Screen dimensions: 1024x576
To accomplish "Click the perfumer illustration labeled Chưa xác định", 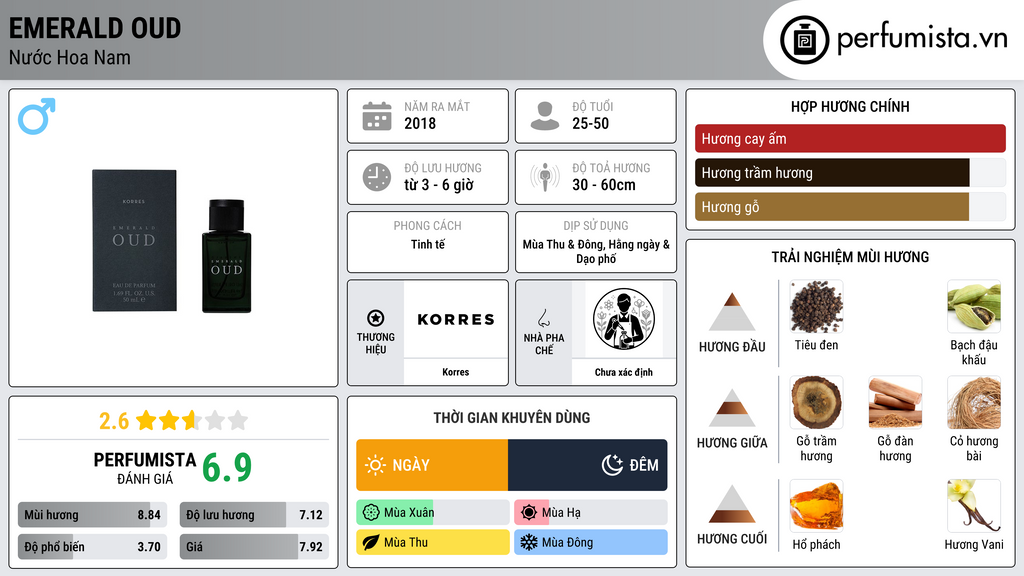I will click(624, 320).
